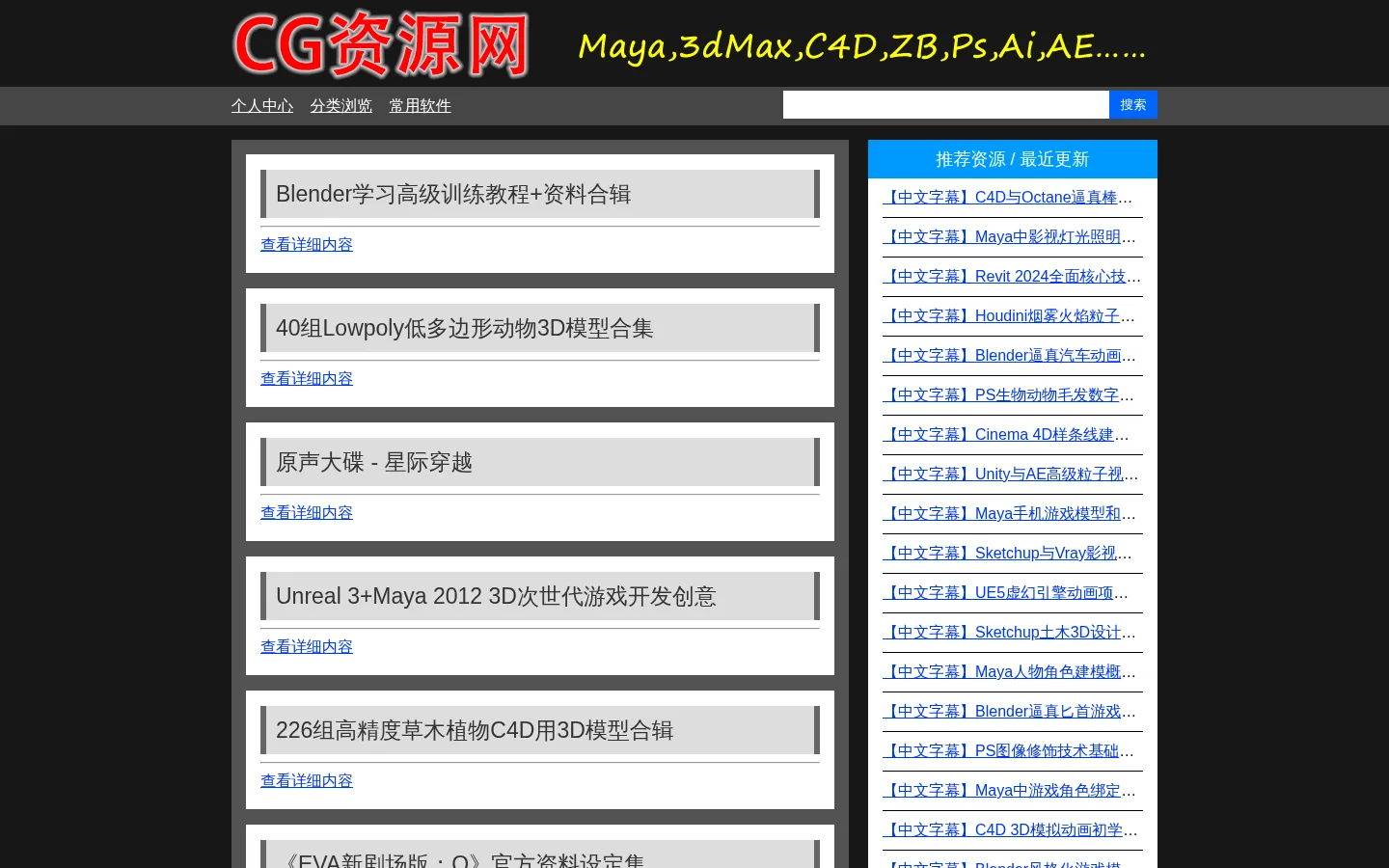View details link under Blender学习高级训练教程
The width and height of the screenshot is (1389, 868).
(307, 245)
